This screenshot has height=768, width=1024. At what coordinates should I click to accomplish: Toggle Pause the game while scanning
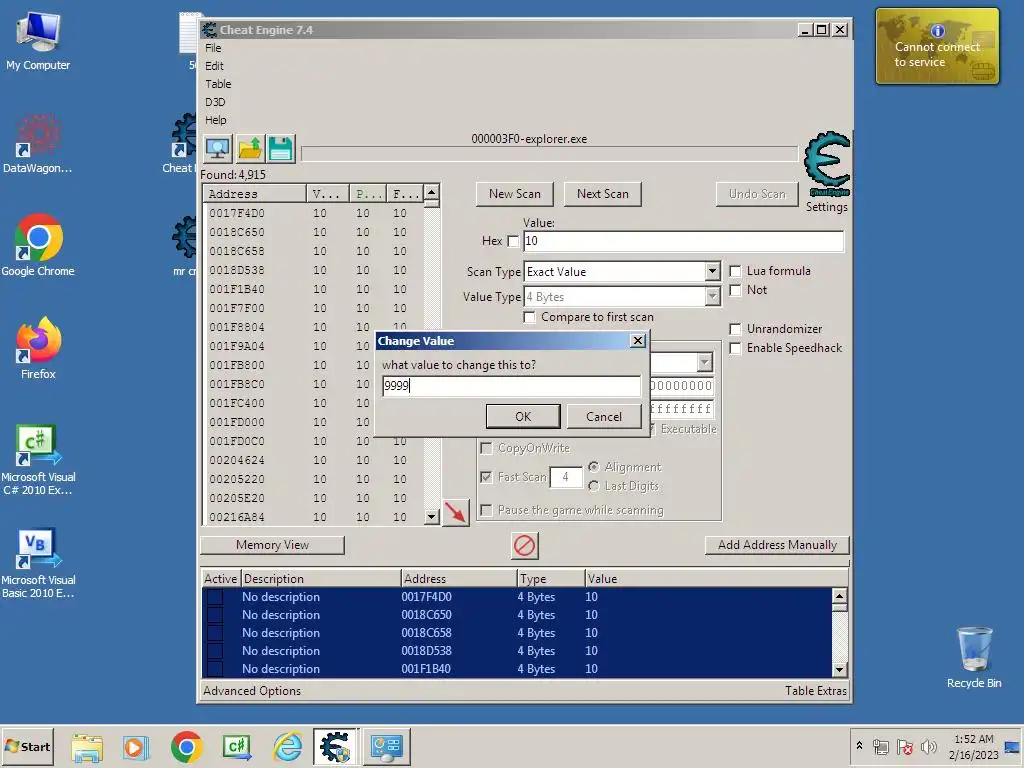point(486,510)
